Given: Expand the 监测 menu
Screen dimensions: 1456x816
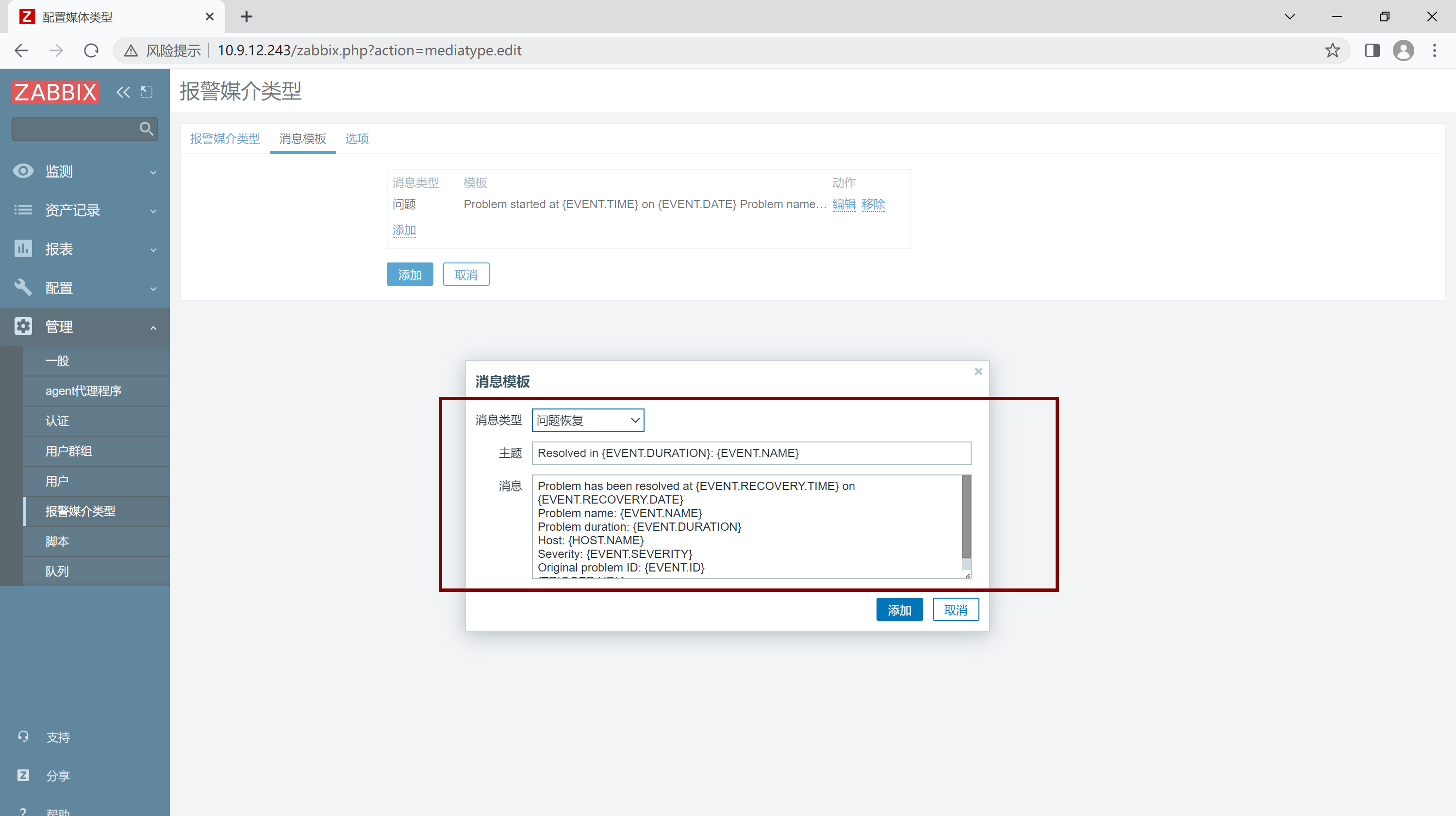Looking at the screenshot, I should click(x=153, y=172).
